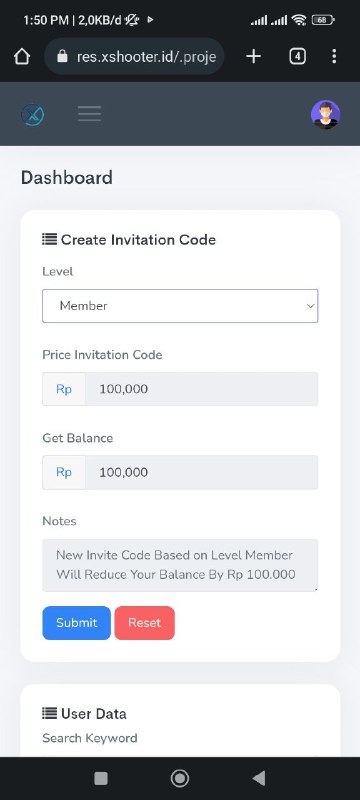Screen dimensions: 360x800
Task: Open browser three-dot overflow menu
Action: (334, 56)
